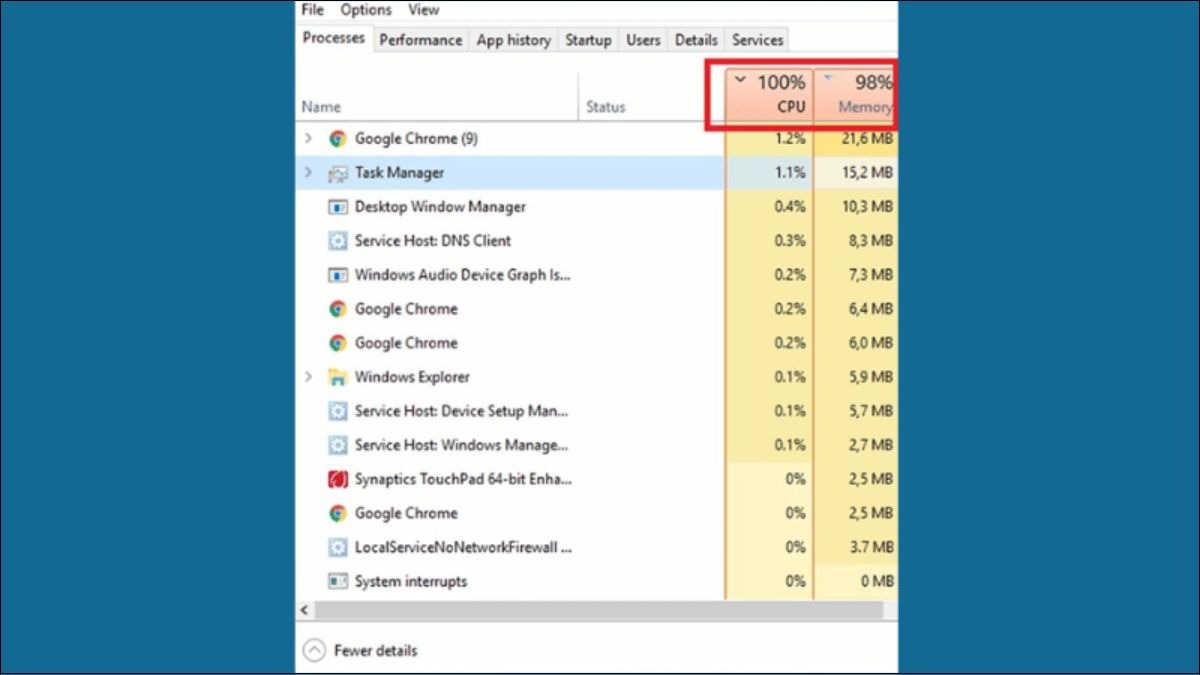
Task: Click the Service Host: Device Setup Manager icon
Action: pyautogui.click(x=338, y=411)
